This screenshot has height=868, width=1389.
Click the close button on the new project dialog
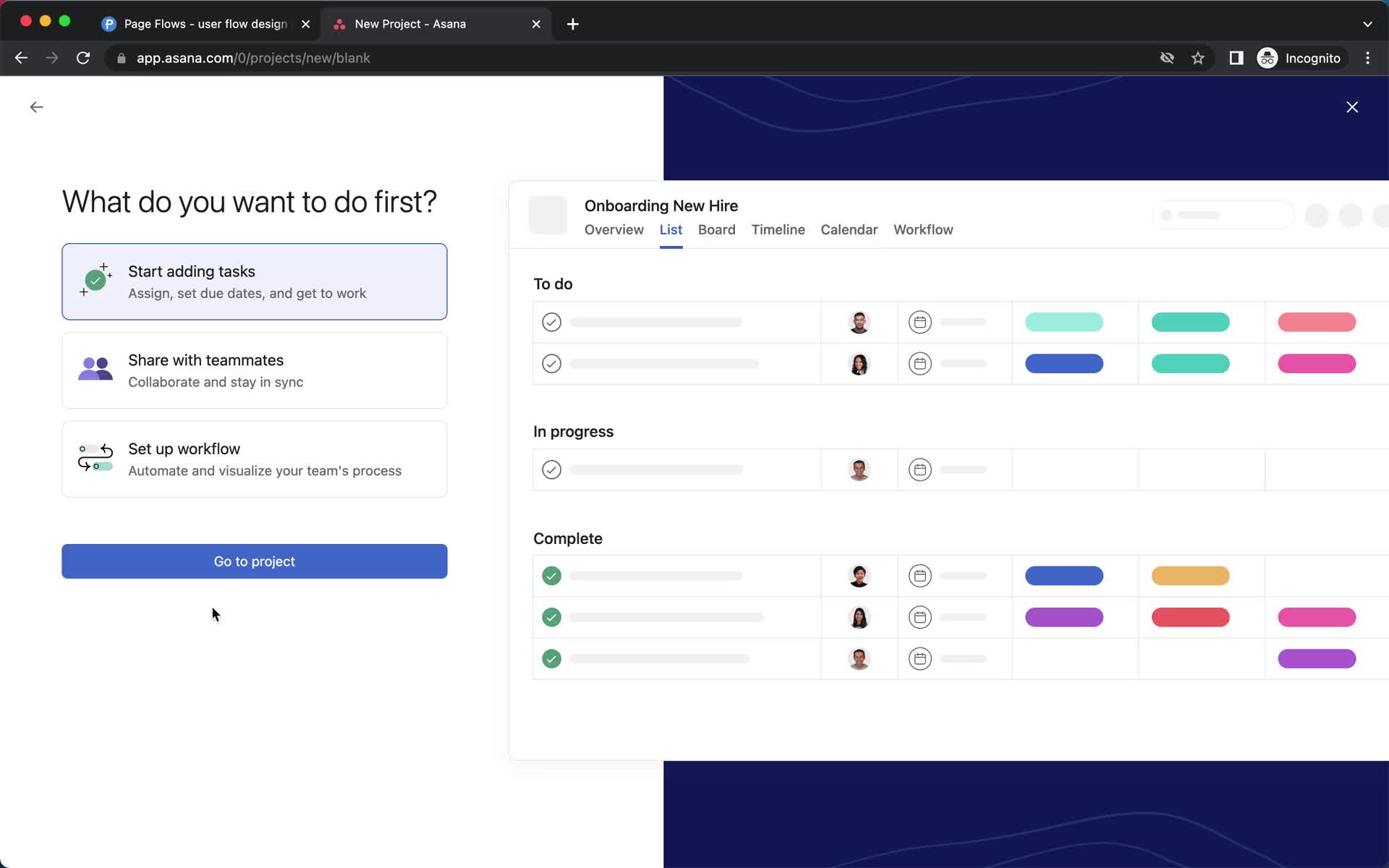tap(1352, 107)
